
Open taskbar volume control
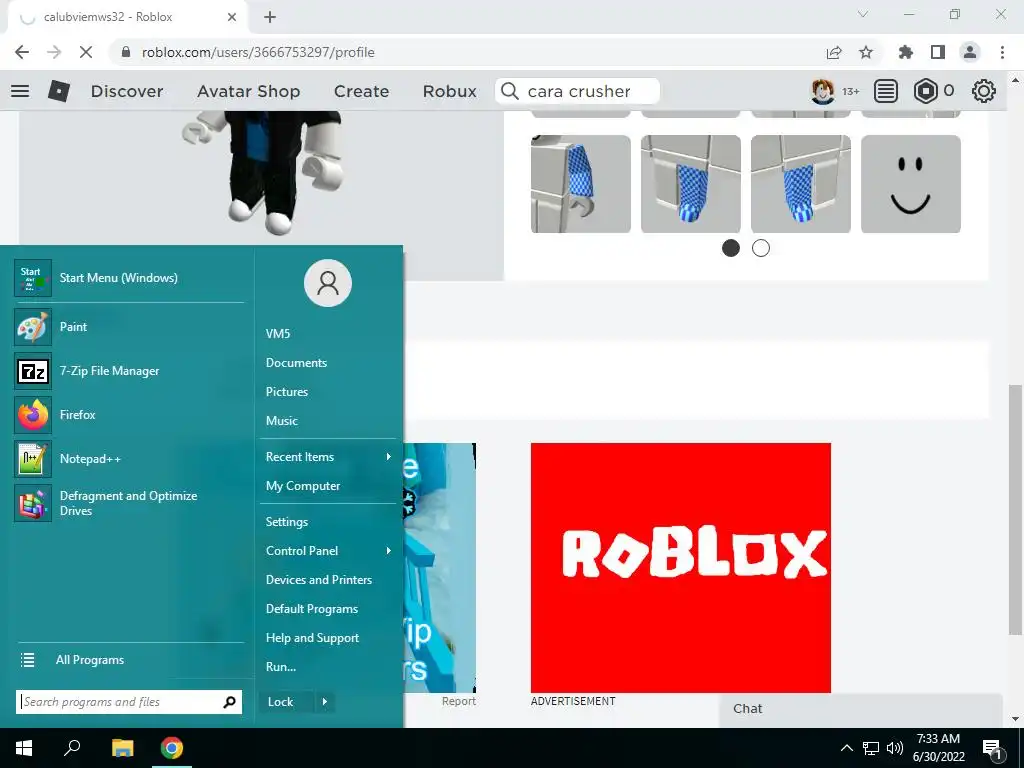(895, 748)
